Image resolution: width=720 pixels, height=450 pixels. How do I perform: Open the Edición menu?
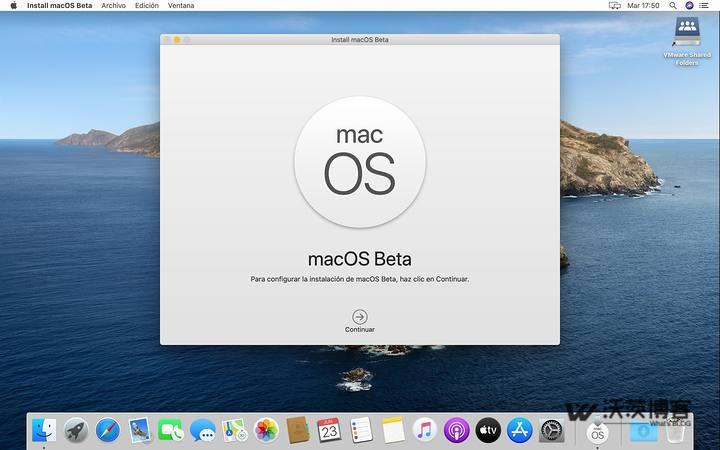pyautogui.click(x=147, y=6)
